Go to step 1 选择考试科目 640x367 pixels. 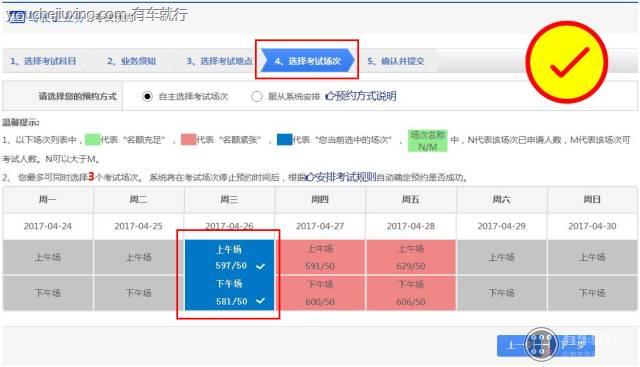pyautogui.click(x=43, y=61)
